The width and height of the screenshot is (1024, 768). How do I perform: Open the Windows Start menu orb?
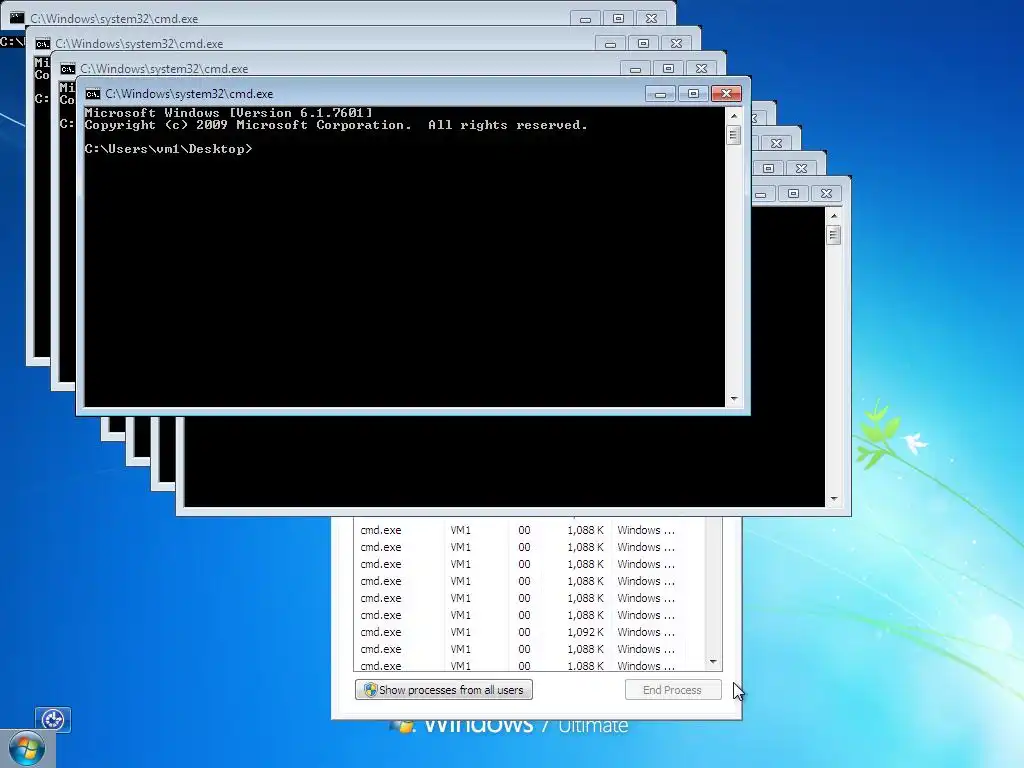27,748
